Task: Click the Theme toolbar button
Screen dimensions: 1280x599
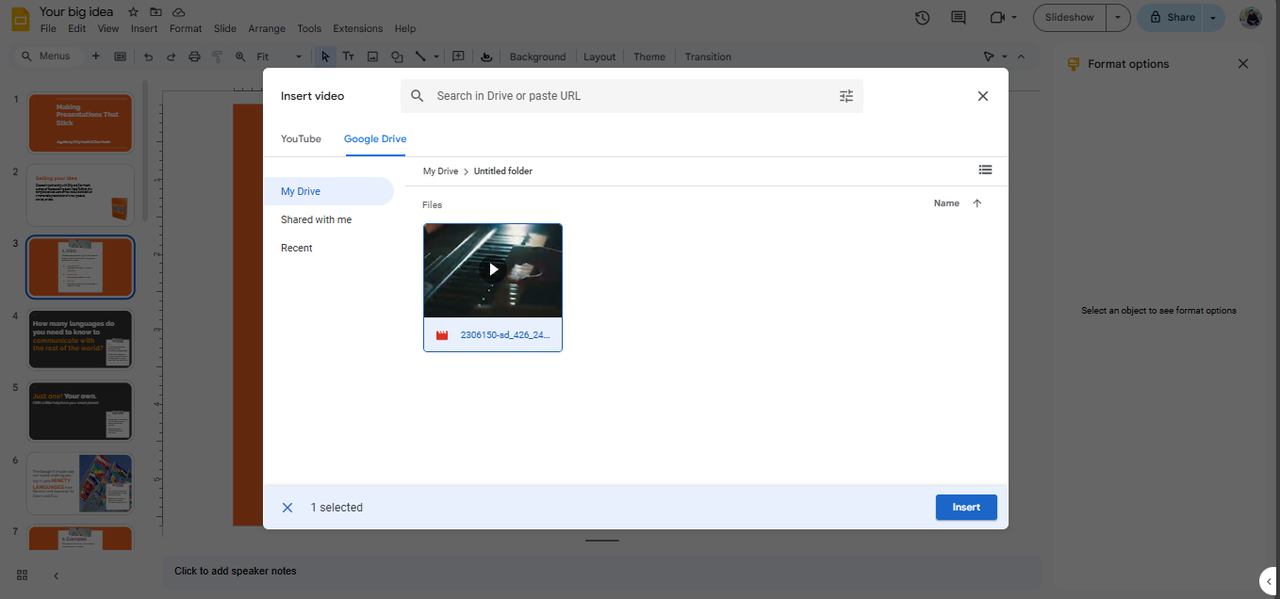Action: 649,57
